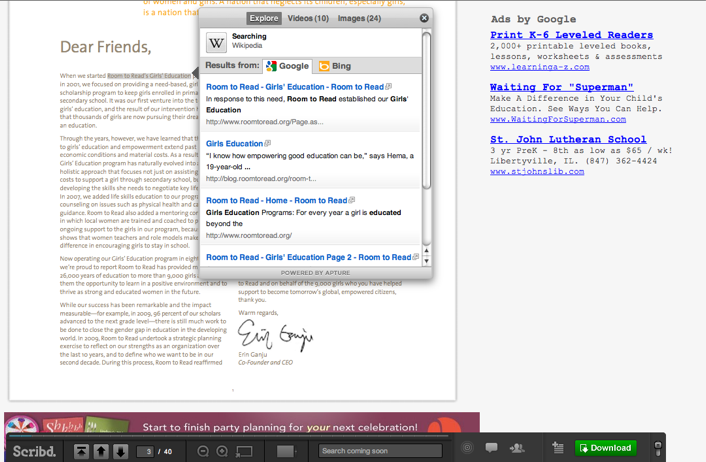706x462 pixels.
Task: Close the Apture explore popup
Action: [424, 18]
